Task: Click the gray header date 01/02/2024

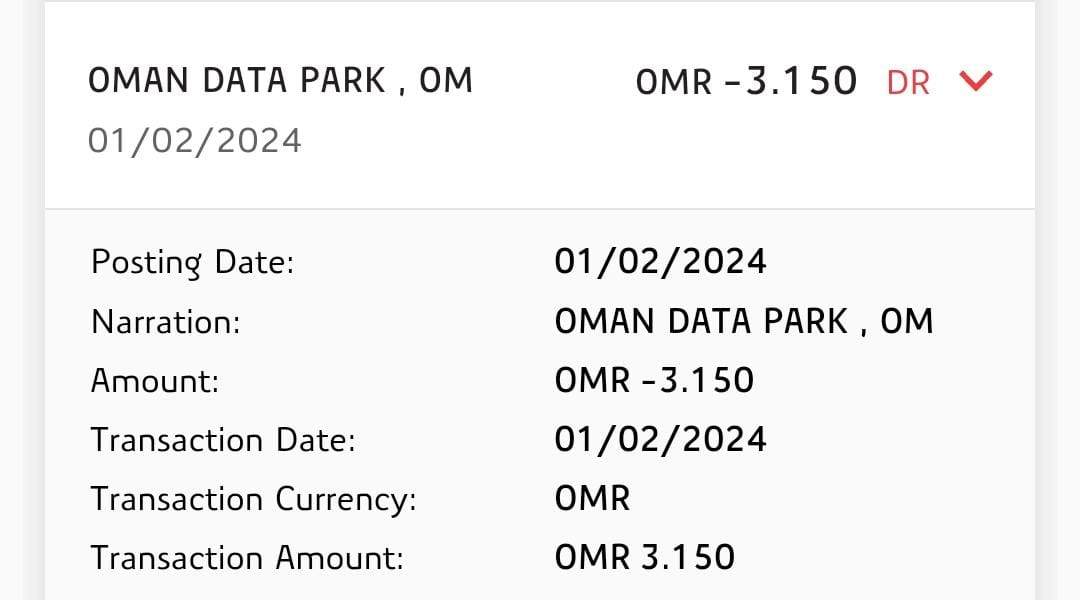Action: pyautogui.click(x=195, y=141)
